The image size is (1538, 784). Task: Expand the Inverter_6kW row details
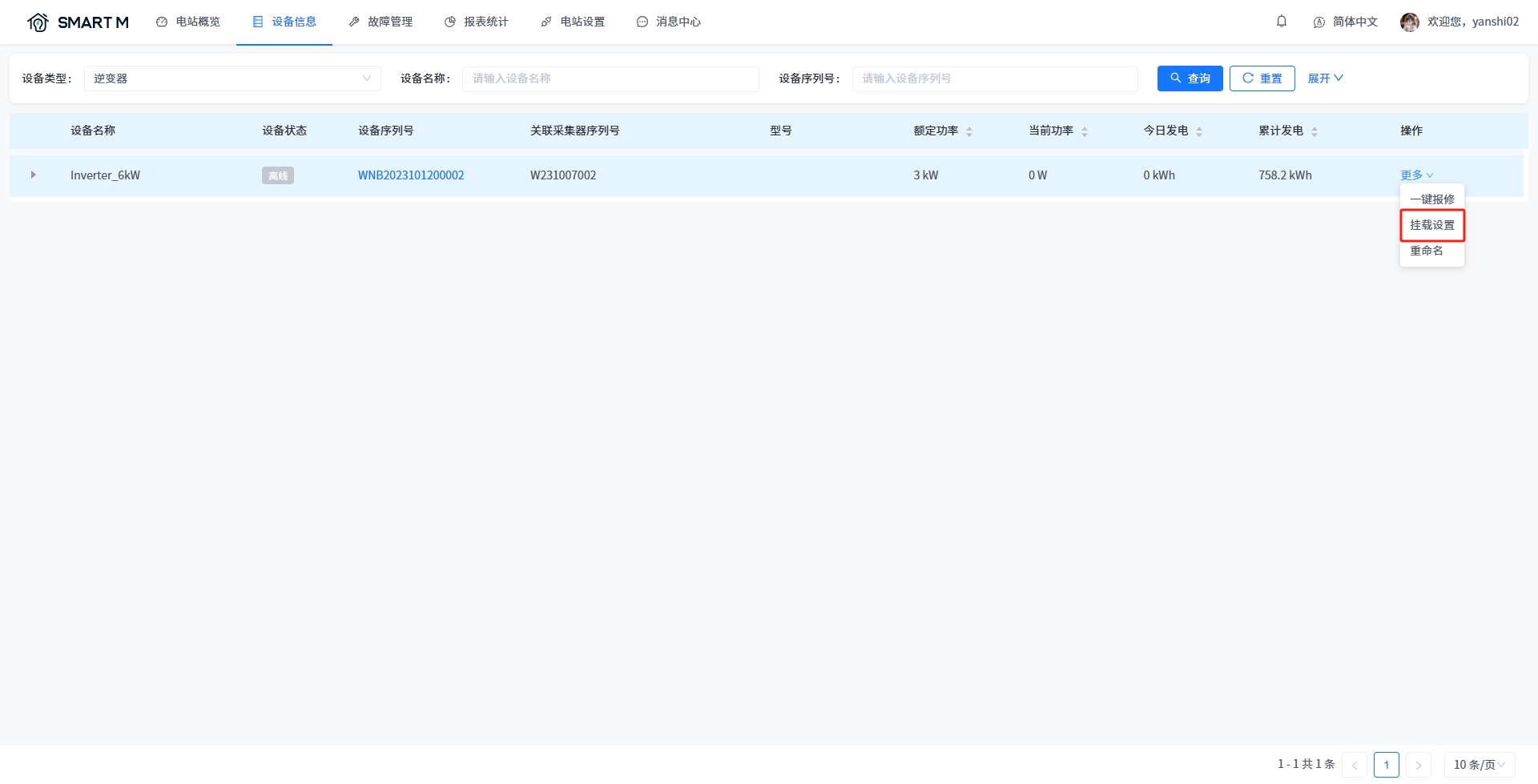33,175
